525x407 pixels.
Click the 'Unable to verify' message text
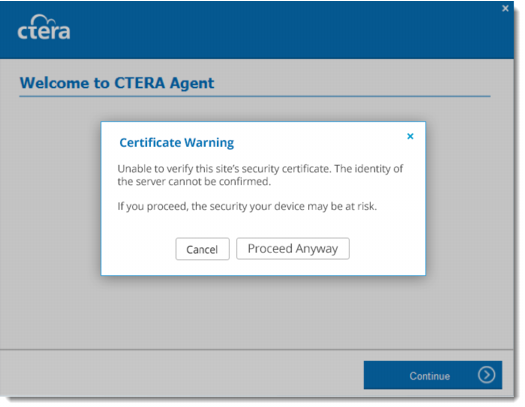click(x=260, y=175)
